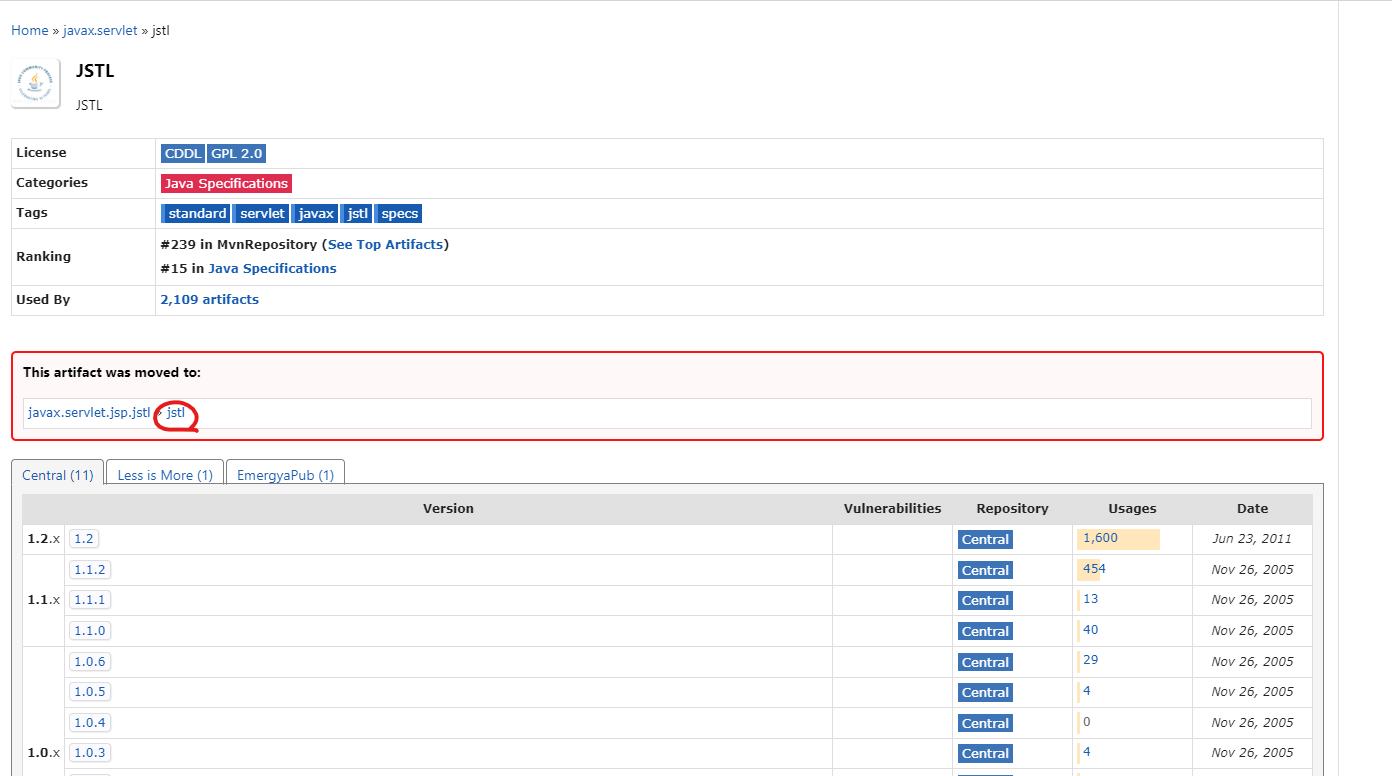Open the 1,600 usages link
Image resolution: width=1392 pixels, height=776 pixels.
tap(1100, 538)
